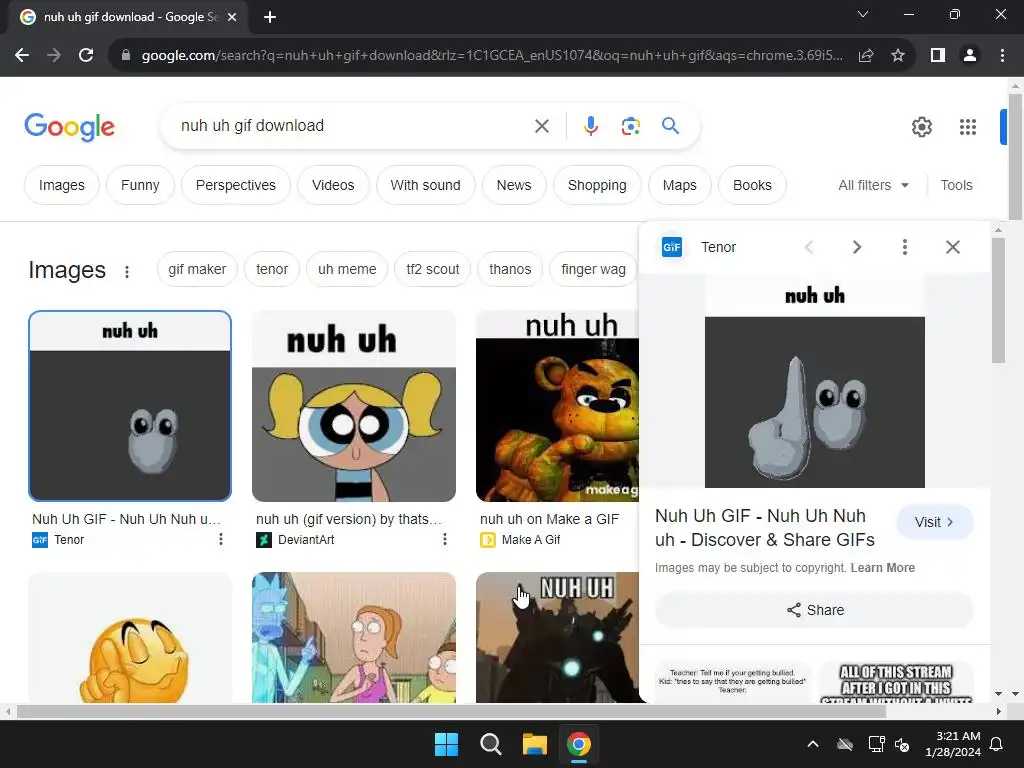Visit the Tenor page for this GIF
This screenshot has height=768, width=1024.
point(935,522)
